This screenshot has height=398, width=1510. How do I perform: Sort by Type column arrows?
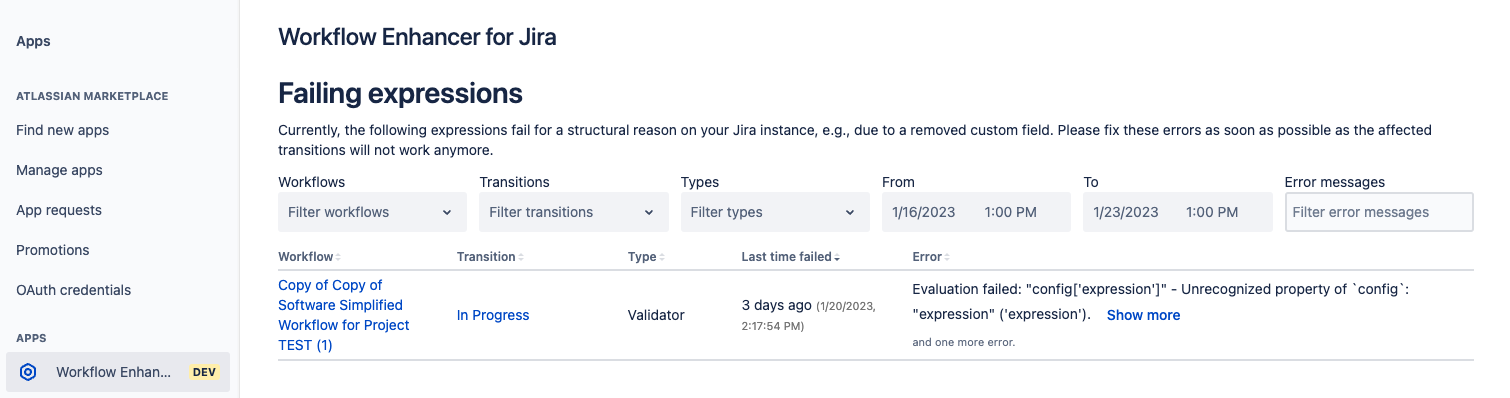pyautogui.click(x=661, y=257)
